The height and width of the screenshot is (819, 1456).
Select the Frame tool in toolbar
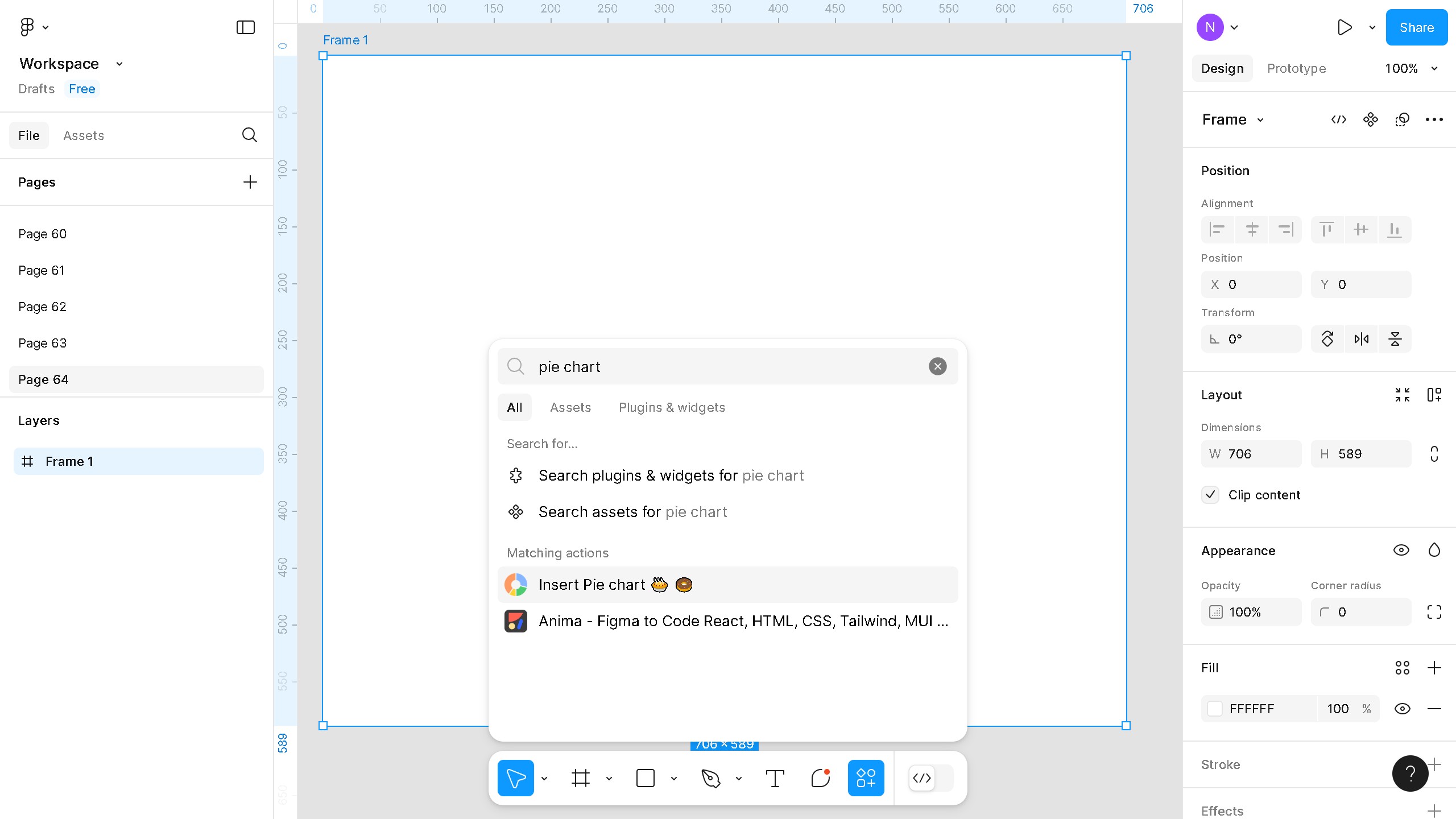580,778
